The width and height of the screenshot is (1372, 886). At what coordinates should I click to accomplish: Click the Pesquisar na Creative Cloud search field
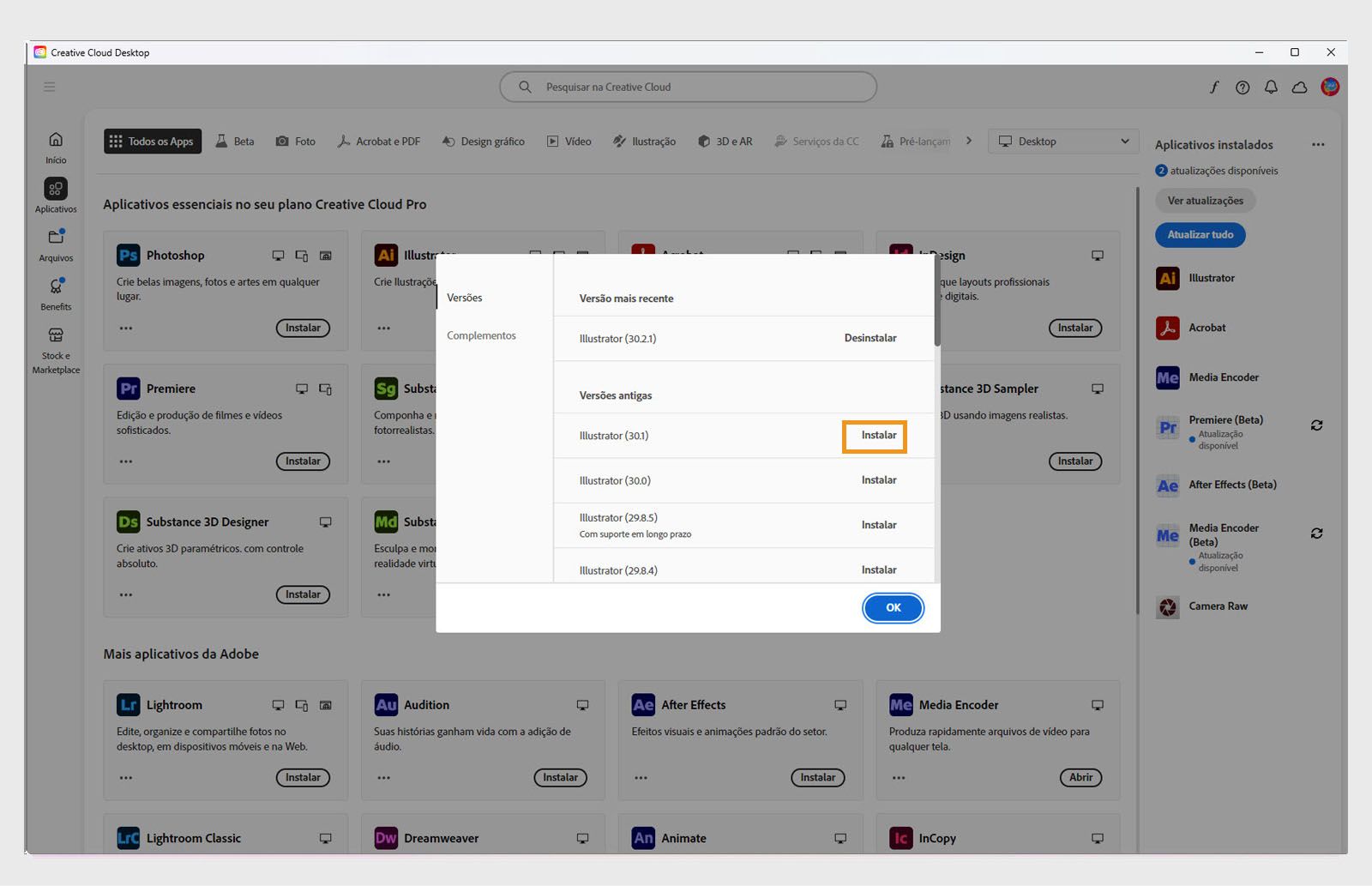tap(687, 87)
